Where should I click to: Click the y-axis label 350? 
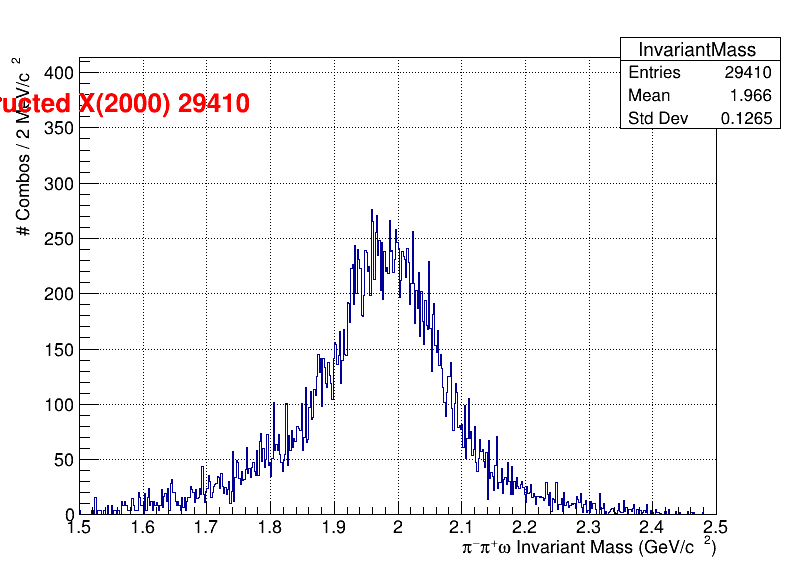(59, 128)
